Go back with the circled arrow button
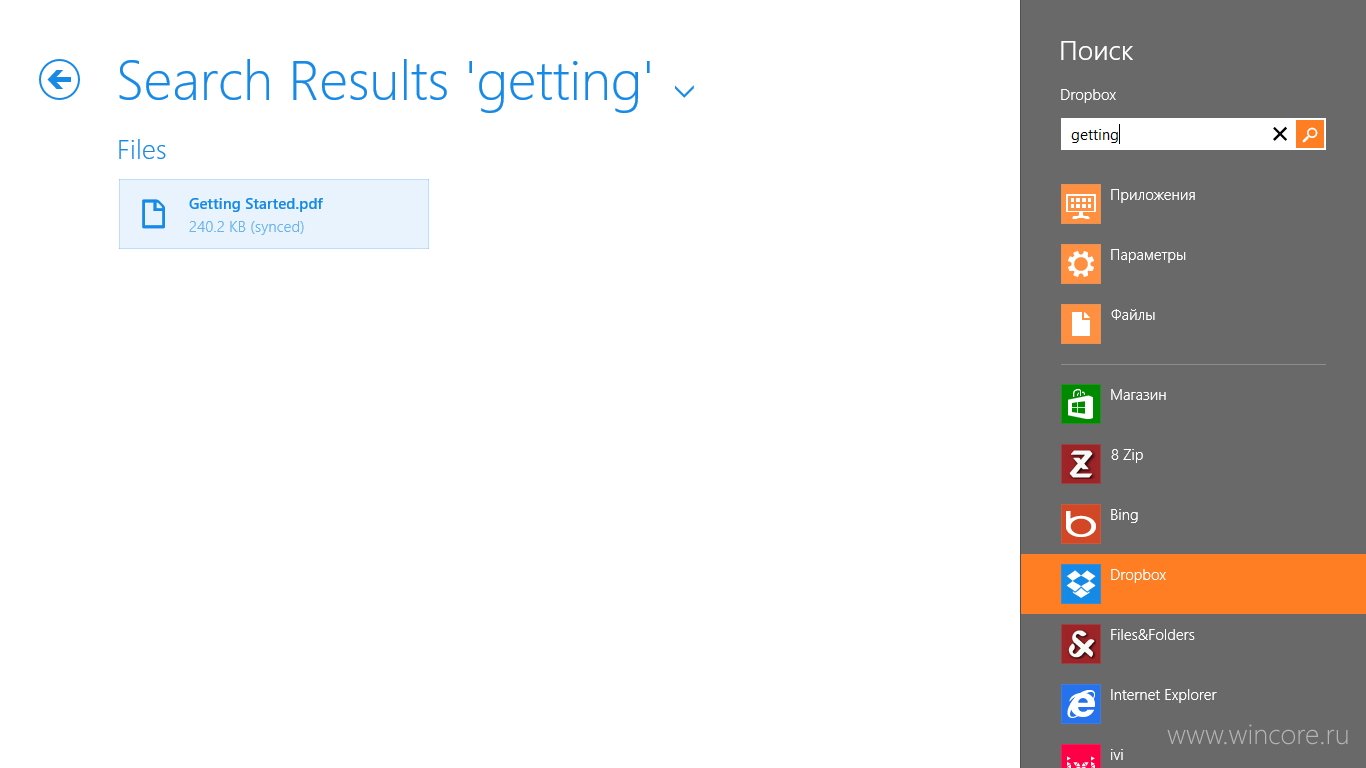Viewport: 1366px width, 768px height. (x=60, y=80)
